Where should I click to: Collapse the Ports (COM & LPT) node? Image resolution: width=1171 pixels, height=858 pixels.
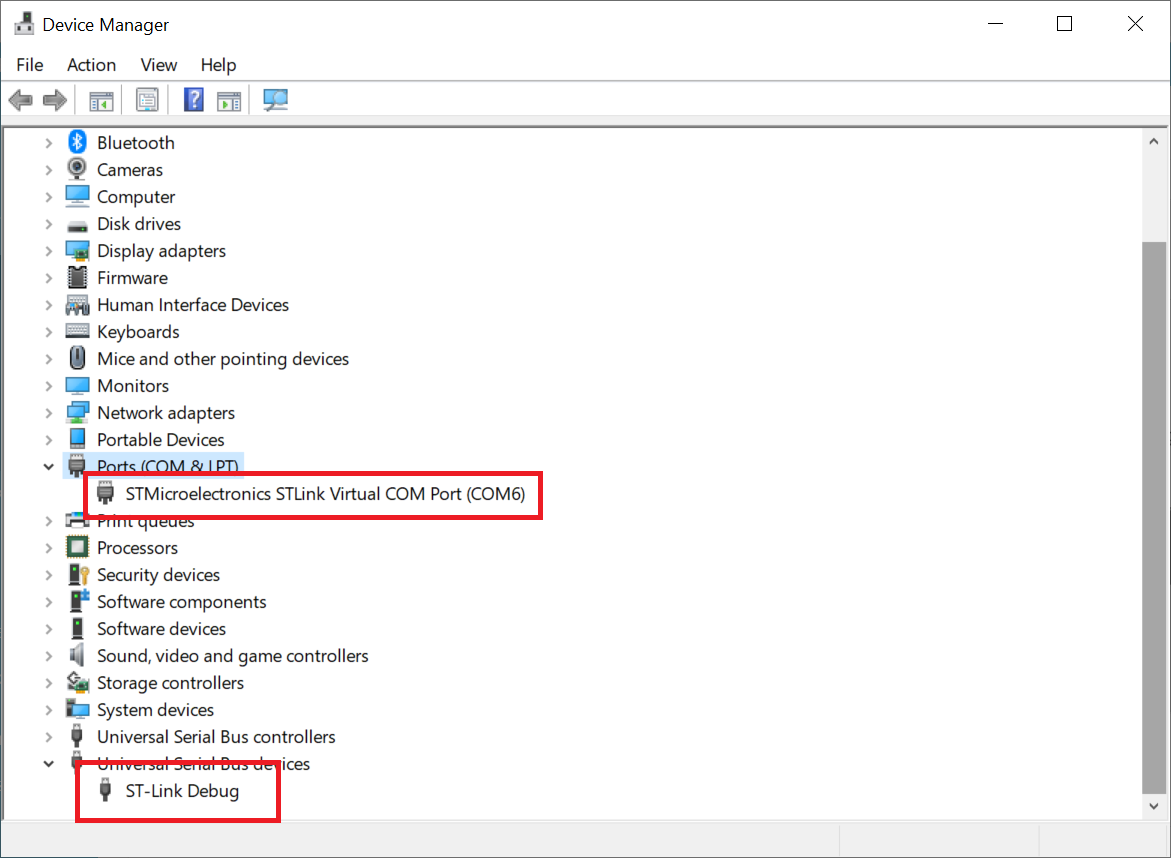point(48,466)
